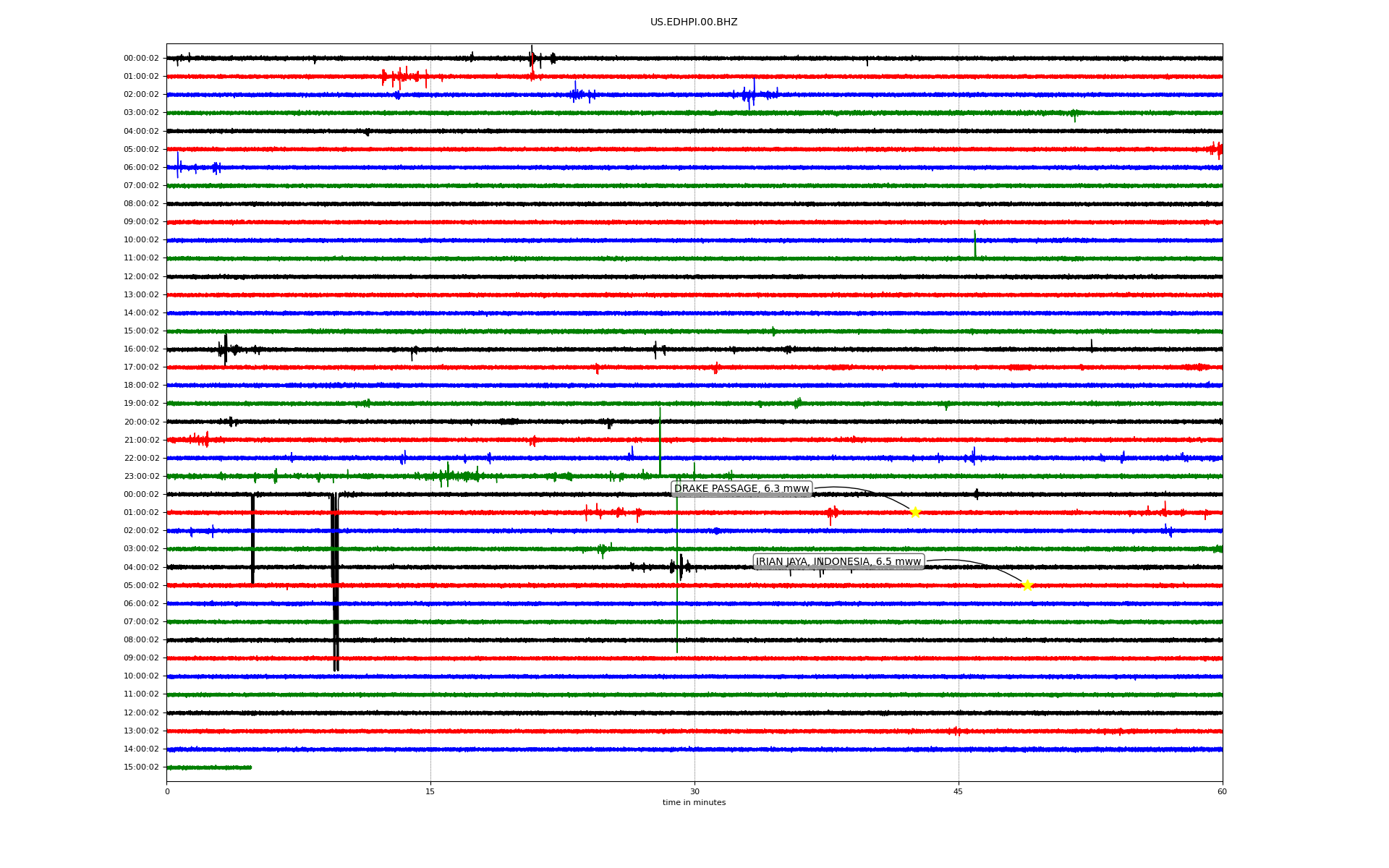Click the first 00:00:02 row label

tap(141, 59)
